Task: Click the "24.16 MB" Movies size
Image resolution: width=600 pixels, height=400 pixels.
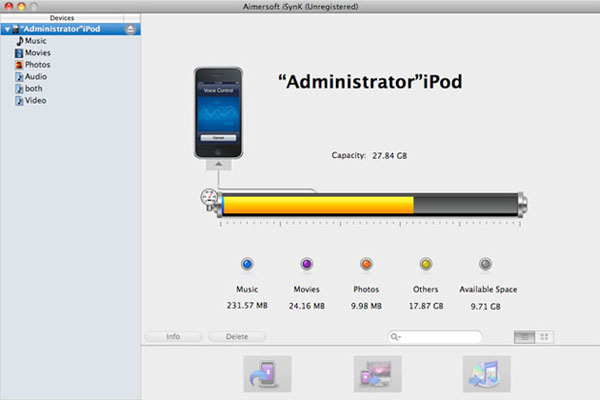Action: click(x=307, y=306)
